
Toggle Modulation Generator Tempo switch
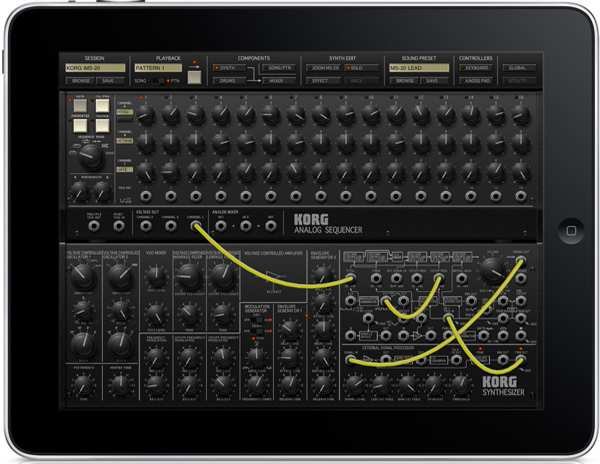tap(258, 331)
